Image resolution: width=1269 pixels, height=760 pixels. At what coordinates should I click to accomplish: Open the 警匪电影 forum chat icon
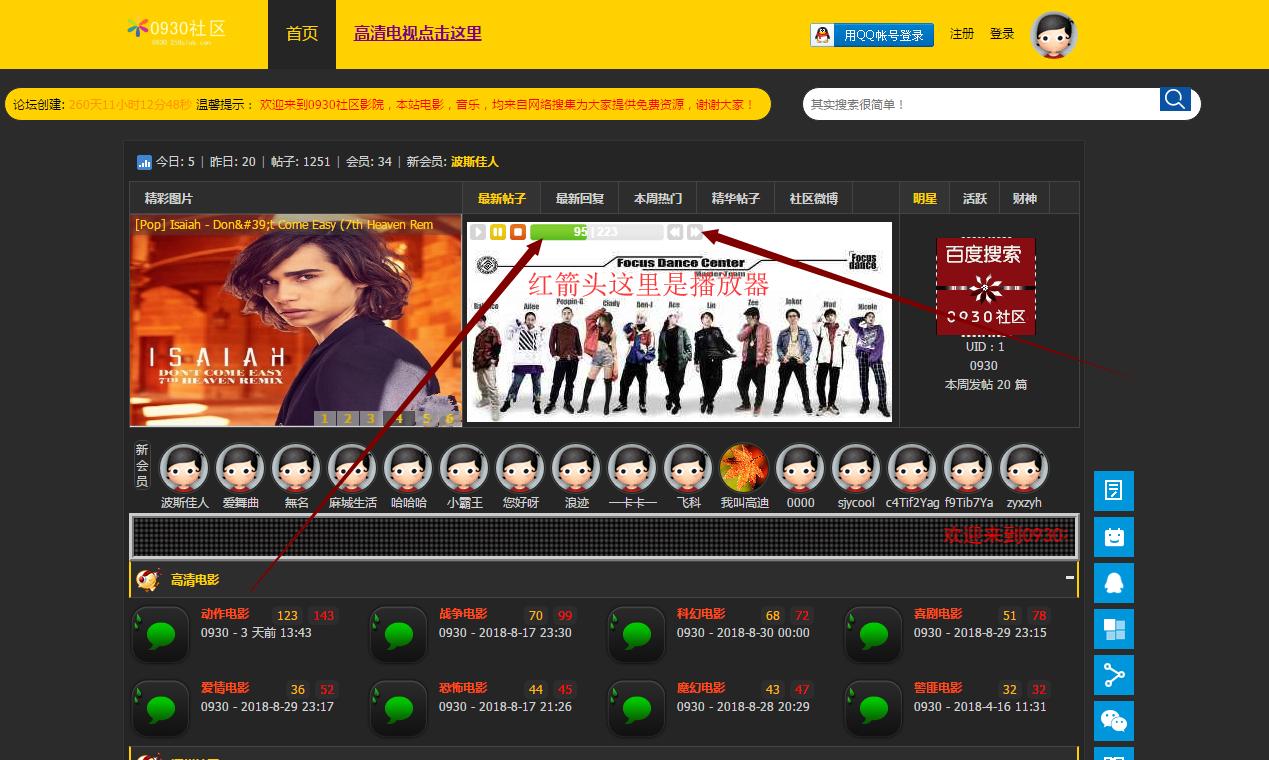click(x=874, y=709)
